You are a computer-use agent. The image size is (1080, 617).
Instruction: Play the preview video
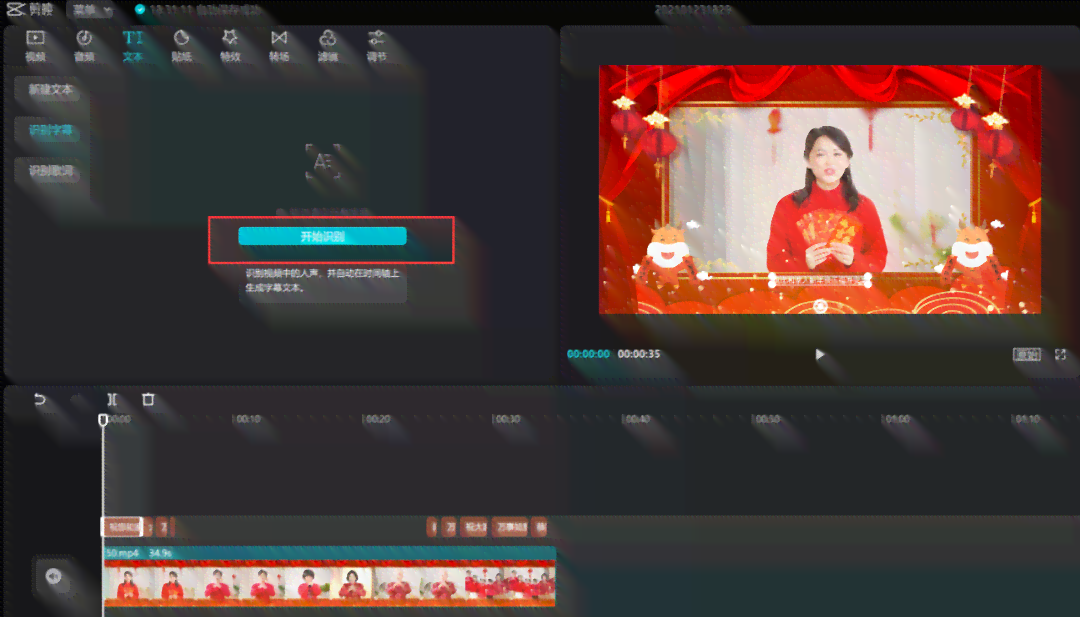click(x=820, y=355)
